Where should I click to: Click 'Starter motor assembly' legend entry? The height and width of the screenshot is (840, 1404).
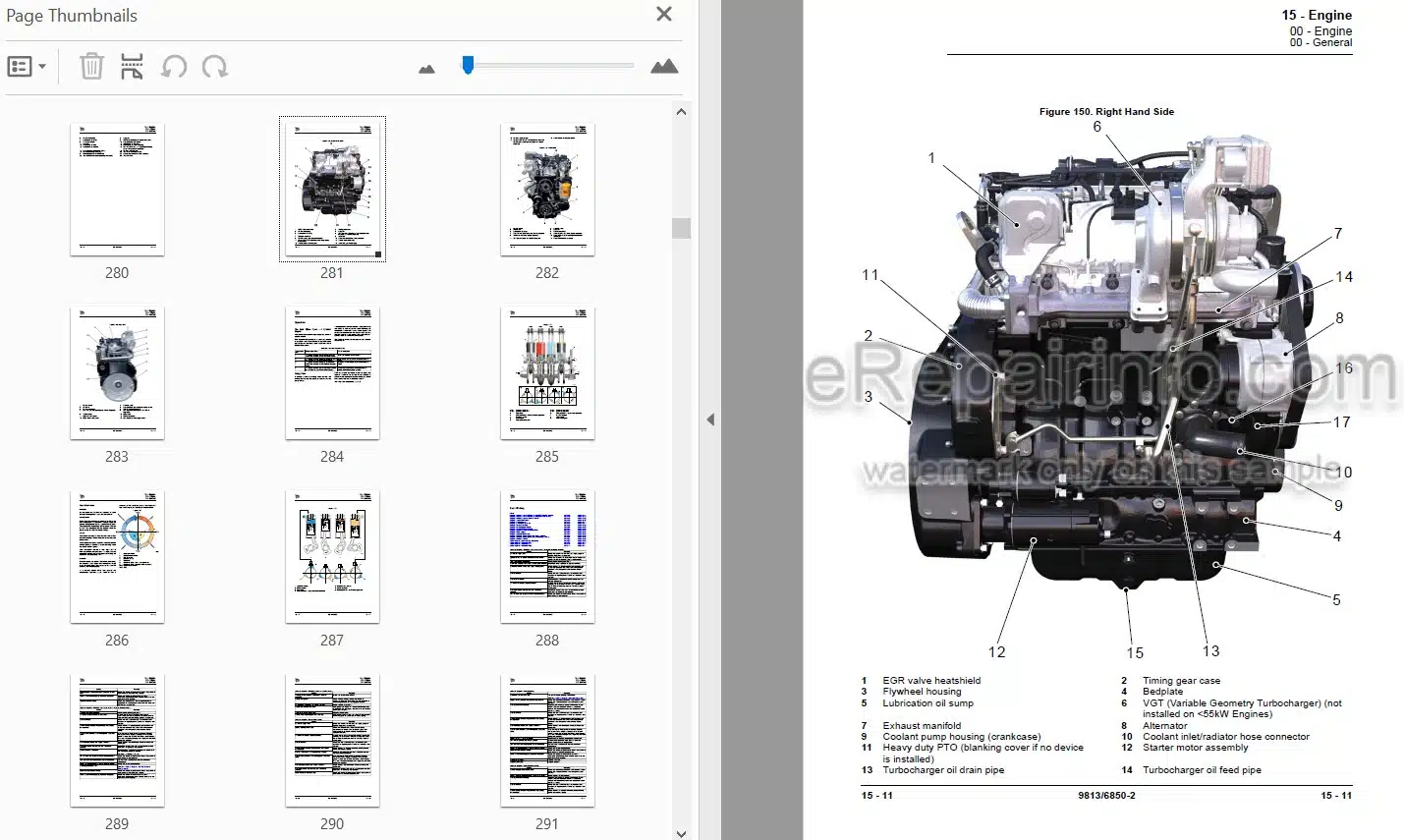[1195, 748]
